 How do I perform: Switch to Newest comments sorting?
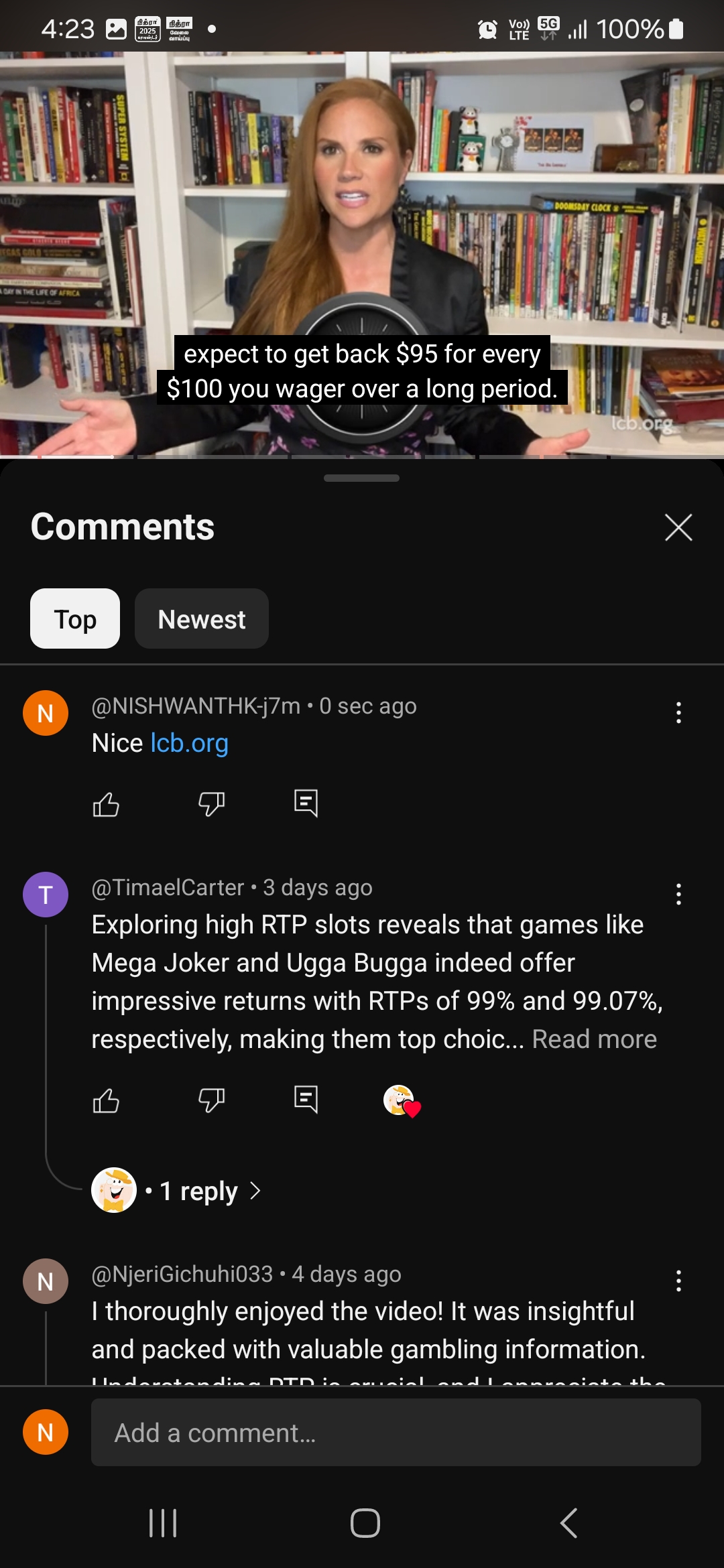coord(202,618)
